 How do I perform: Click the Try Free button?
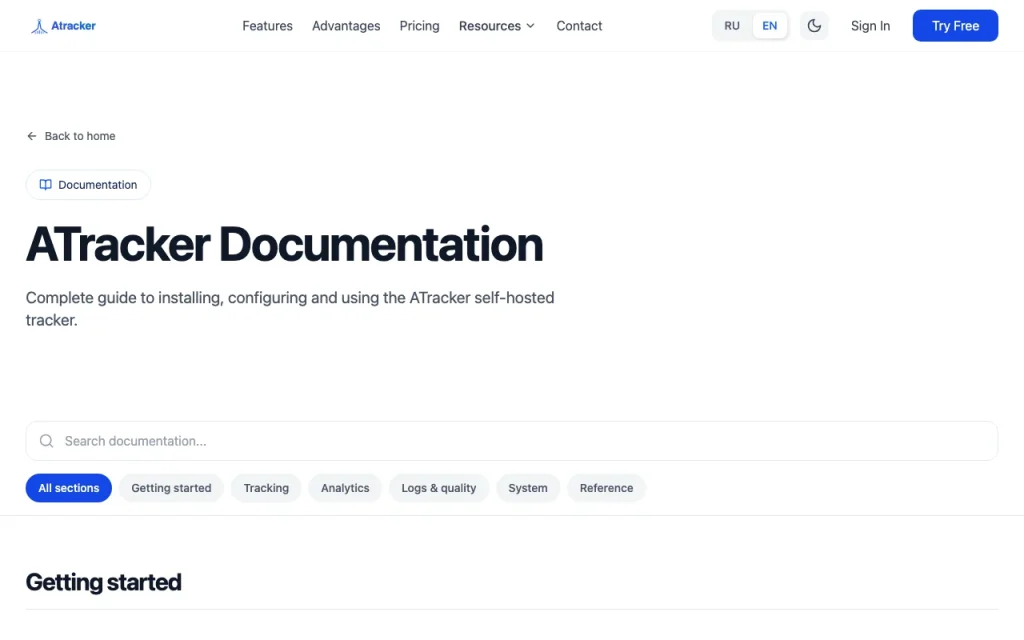pos(955,25)
